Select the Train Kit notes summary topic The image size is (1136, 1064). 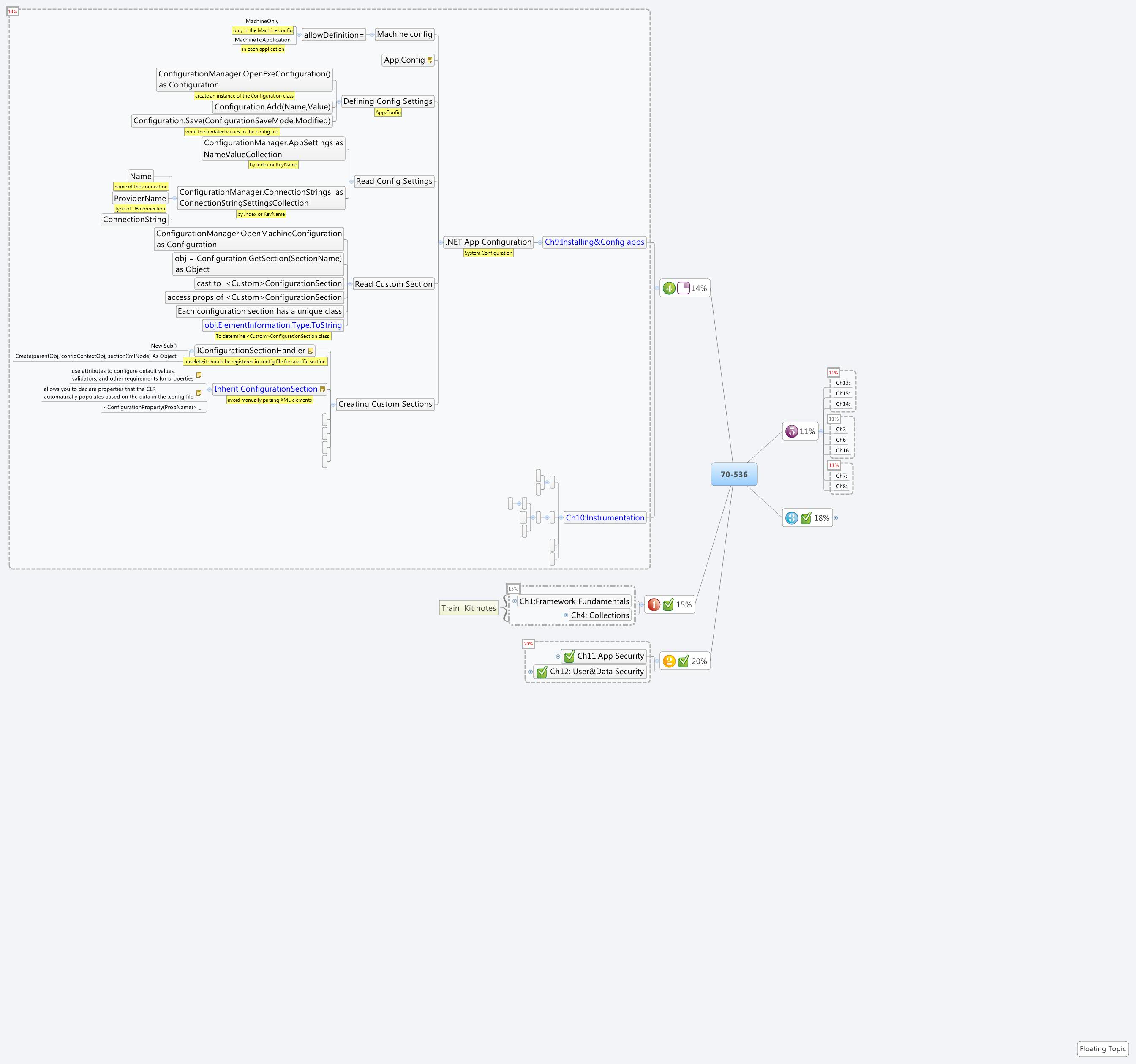[469, 608]
